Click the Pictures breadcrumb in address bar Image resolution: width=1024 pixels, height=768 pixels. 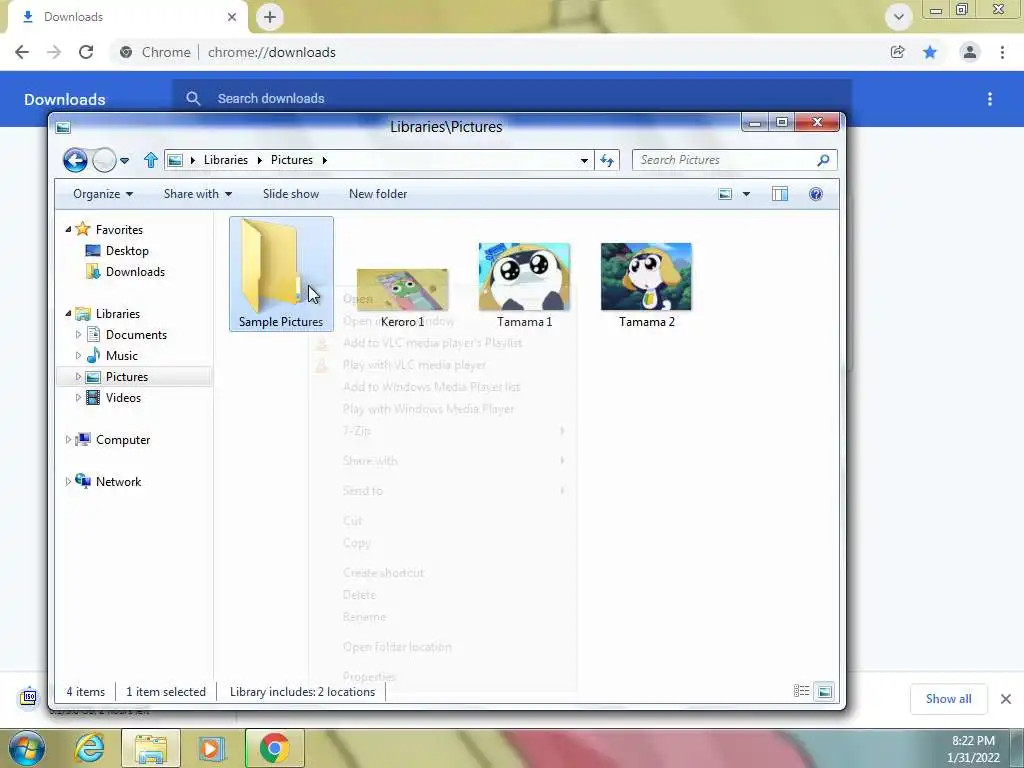click(x=292, y=160)
